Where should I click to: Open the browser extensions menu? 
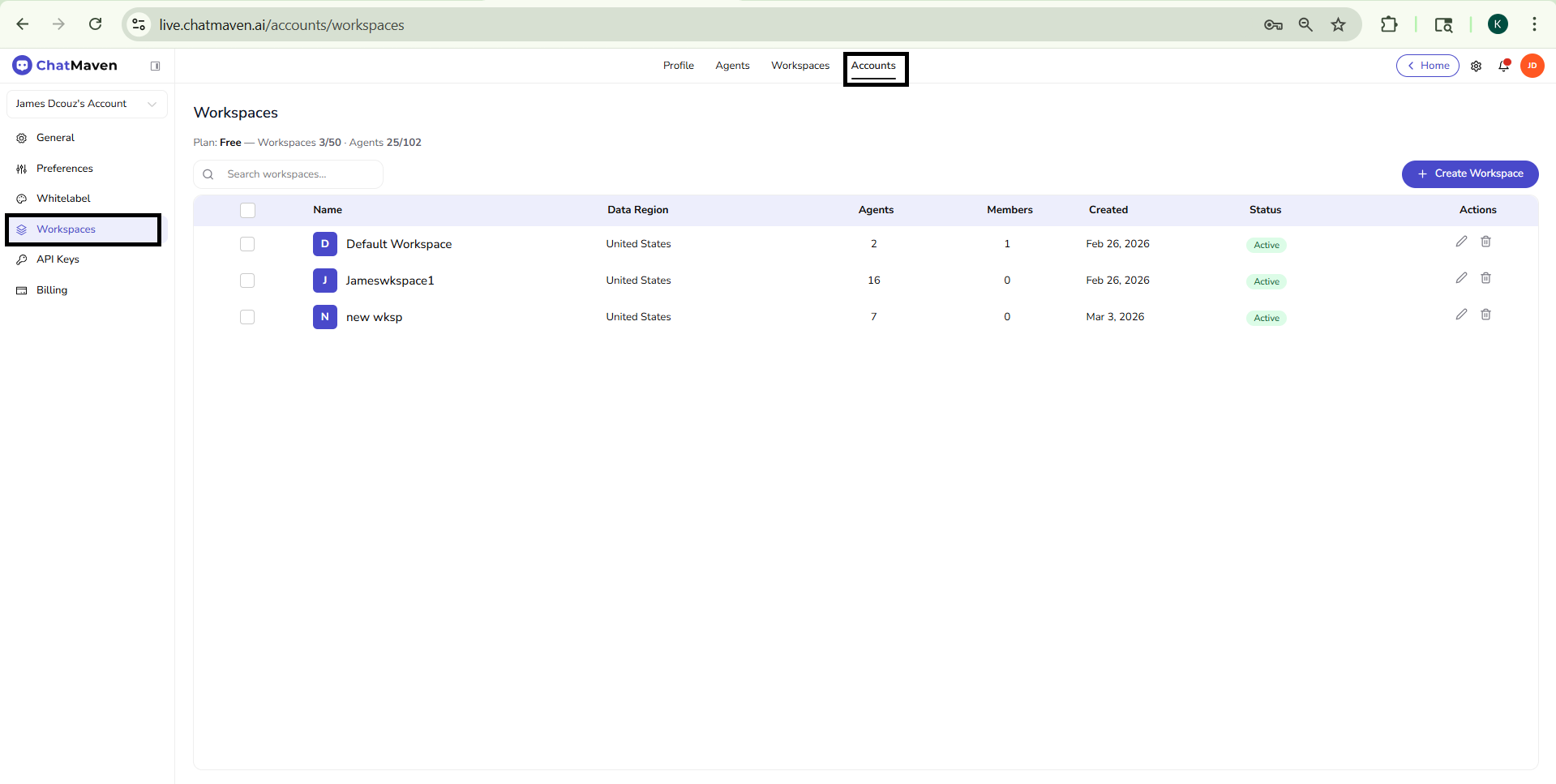point(1389,24)
